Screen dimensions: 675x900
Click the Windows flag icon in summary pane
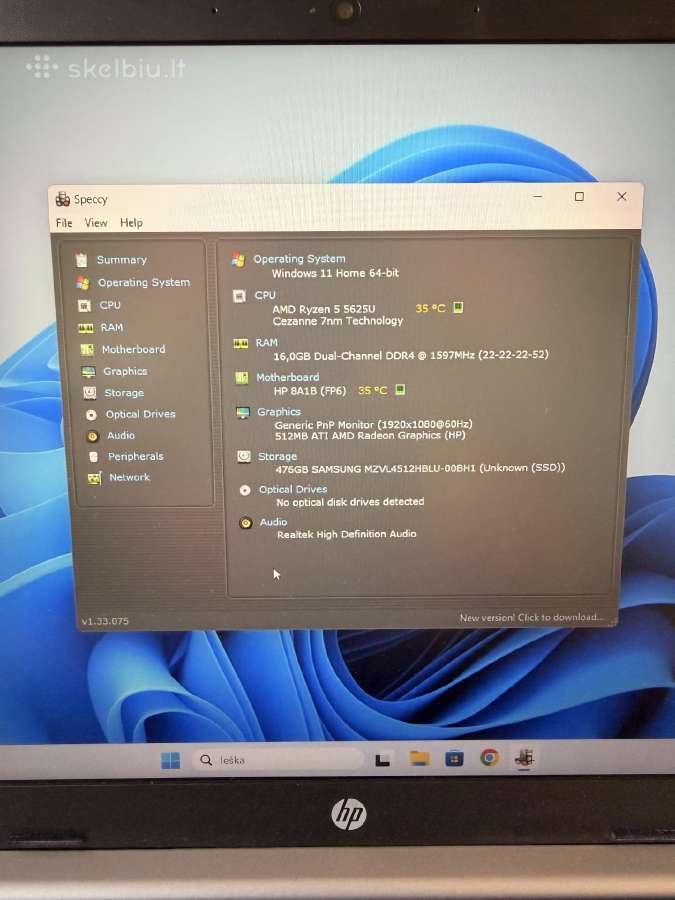tap(238, 260)
